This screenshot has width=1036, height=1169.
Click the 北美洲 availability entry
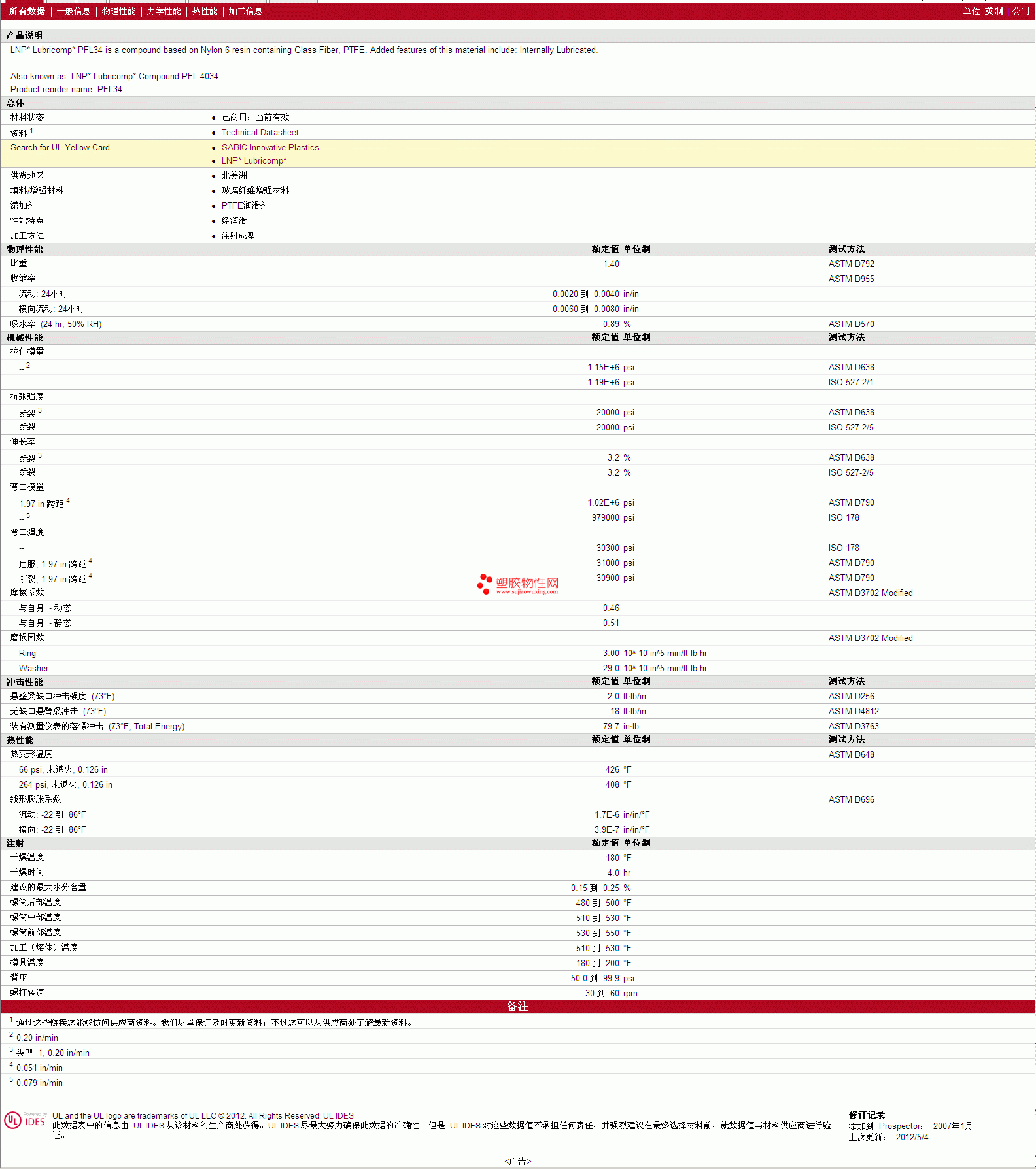[234, 175]
